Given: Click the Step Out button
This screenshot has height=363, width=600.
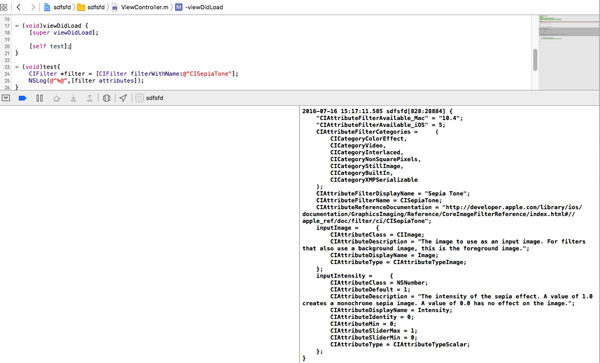Looking at the screenshot, I should 90,98.
